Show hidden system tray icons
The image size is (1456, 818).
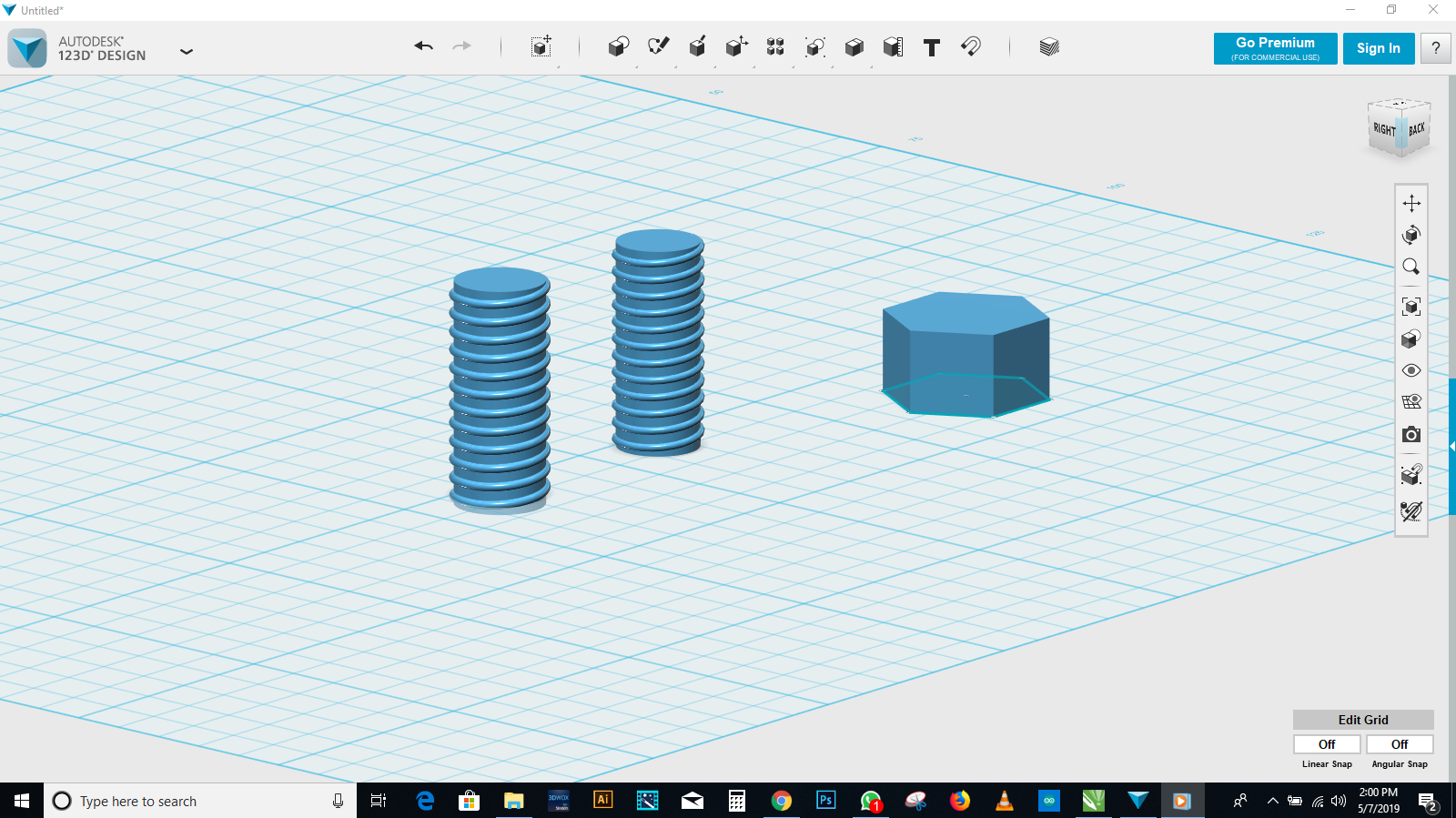click(1272, 801)
